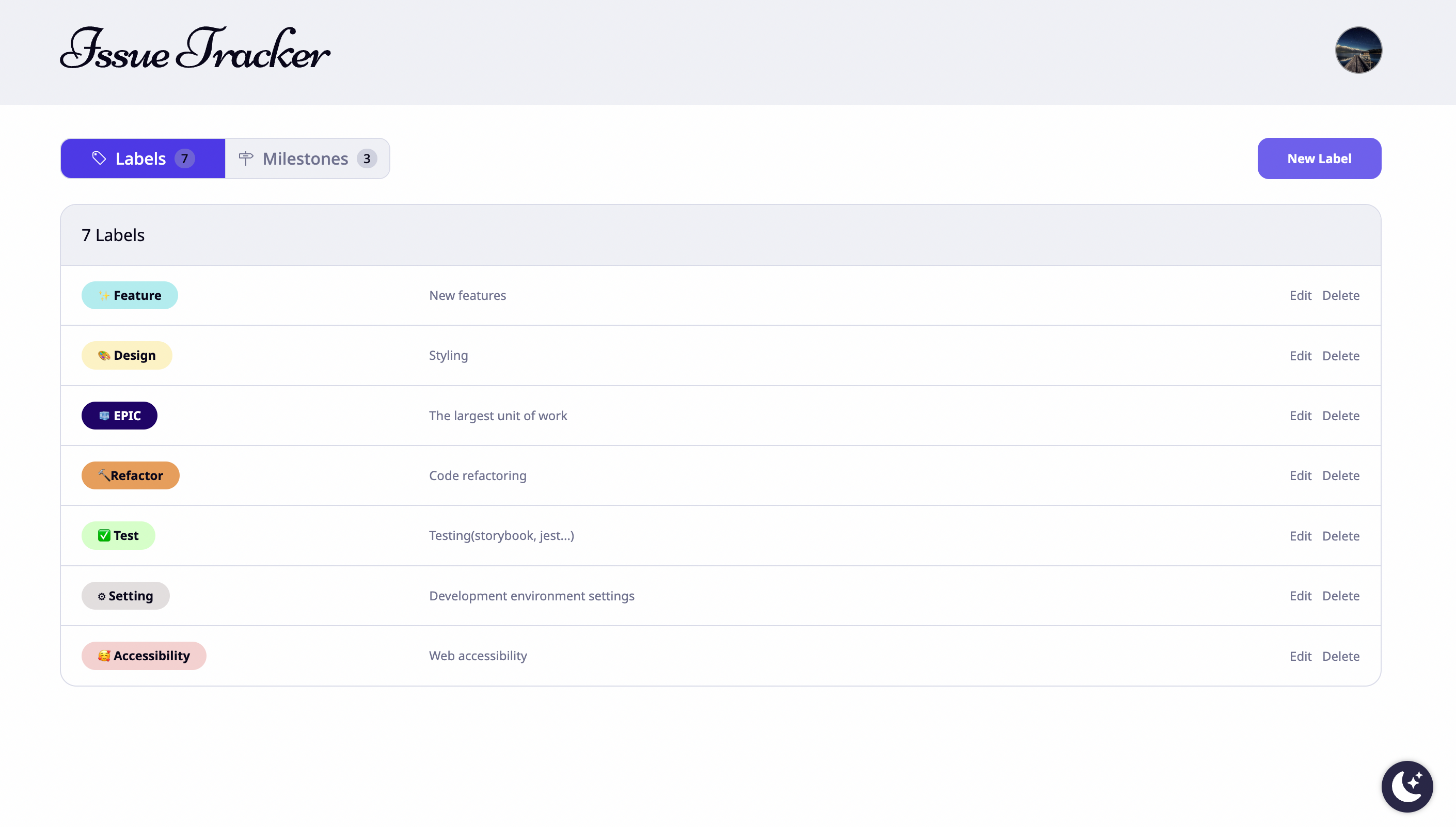The height and width of the screenshot is (827, 1456).
Task: Click the signpost icon beside Milestones
Action: [x=246, y=158]
